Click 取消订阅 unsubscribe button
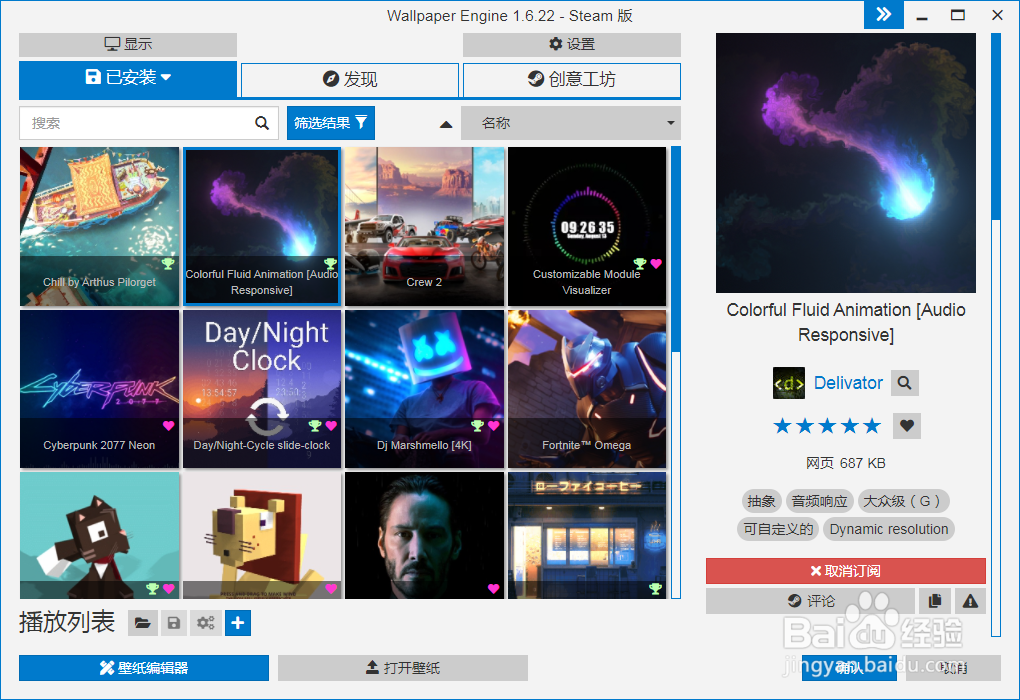Screen dimensions: 1020x700 [x=846, y=571]
